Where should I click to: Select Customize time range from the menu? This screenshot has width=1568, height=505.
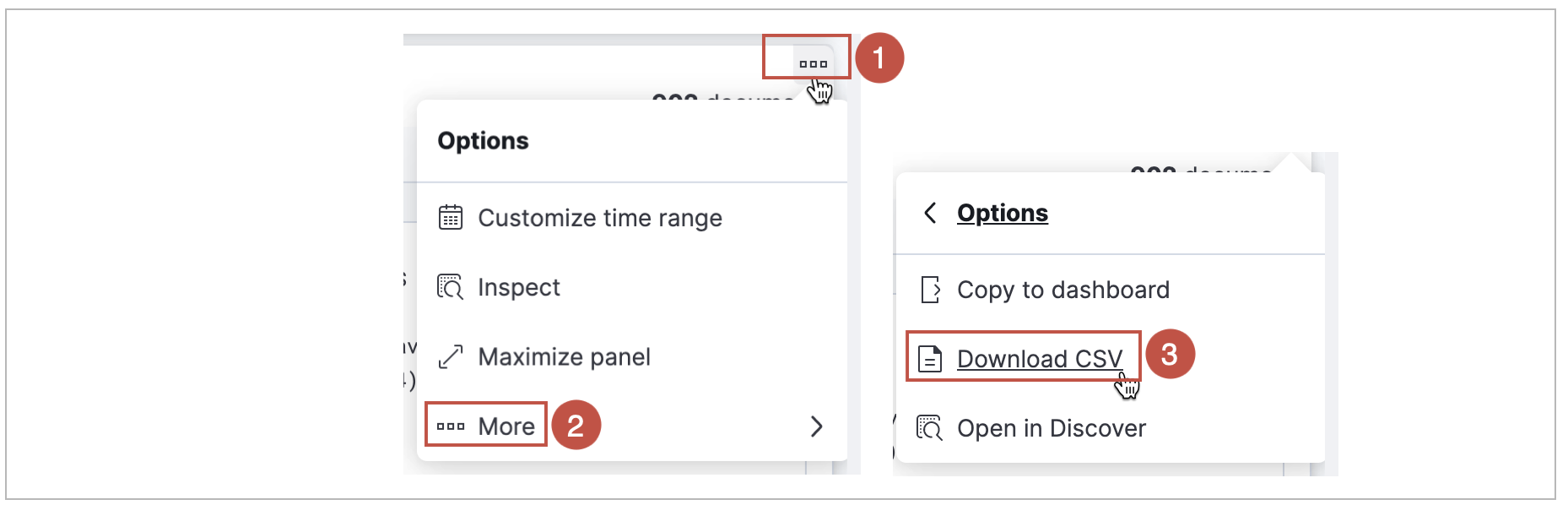pyautogui.click(x=600, y=217)
